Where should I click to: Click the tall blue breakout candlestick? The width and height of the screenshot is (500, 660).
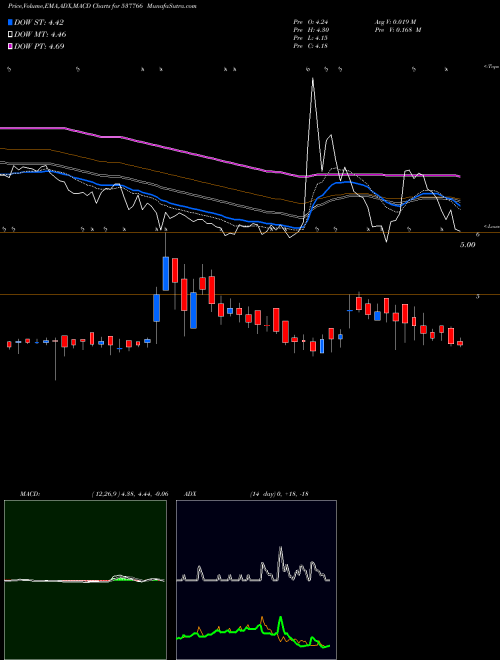166,274
